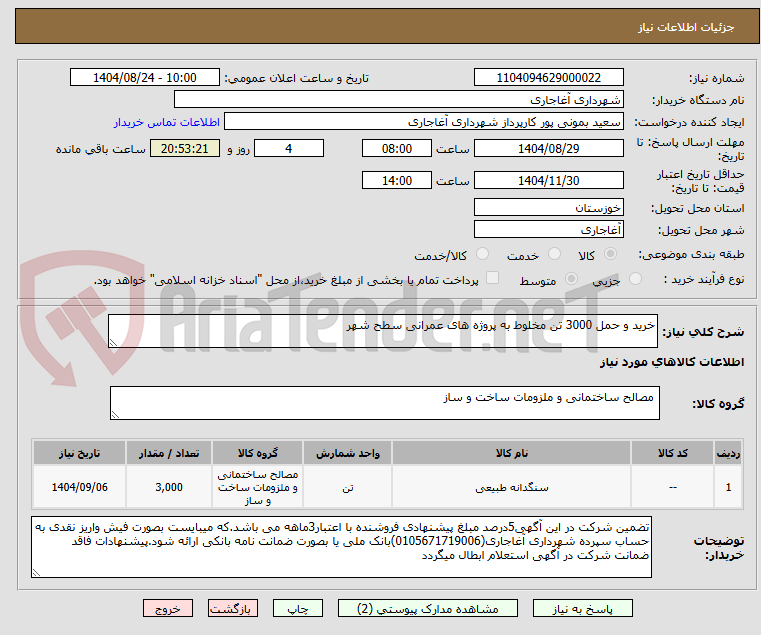The image size is (761, 635).
Task: Click the price validity date 1404/11/30
Action: click(548, 180)
